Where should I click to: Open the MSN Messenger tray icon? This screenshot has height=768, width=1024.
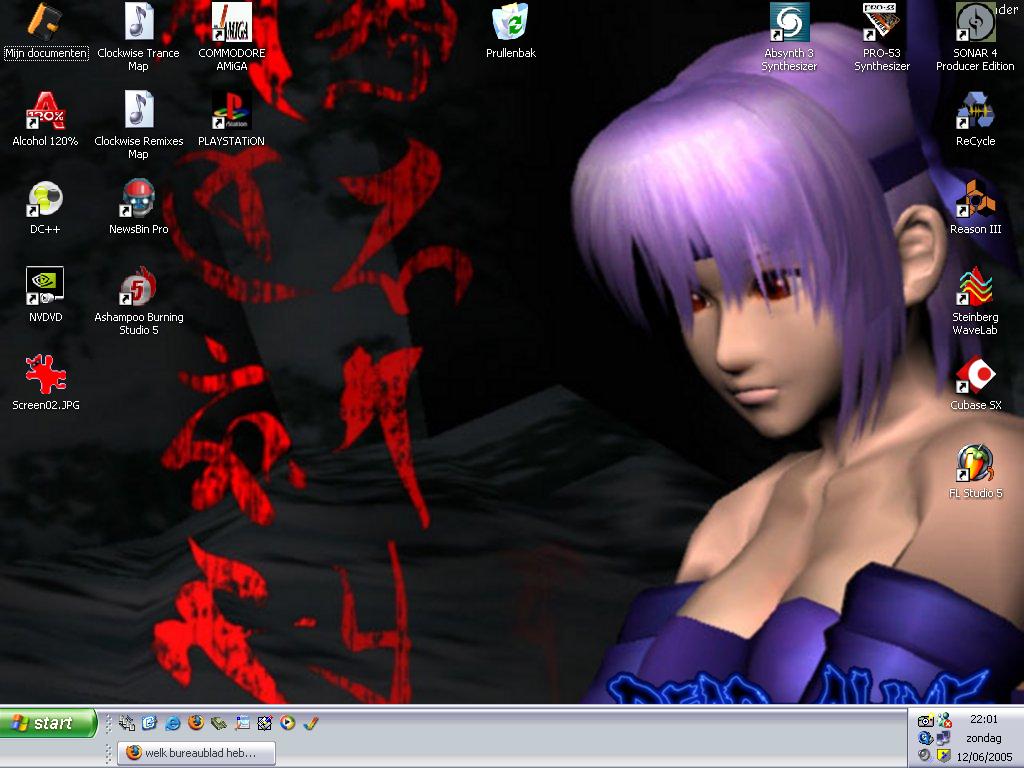pyautogui.click(x=944, y=720)
